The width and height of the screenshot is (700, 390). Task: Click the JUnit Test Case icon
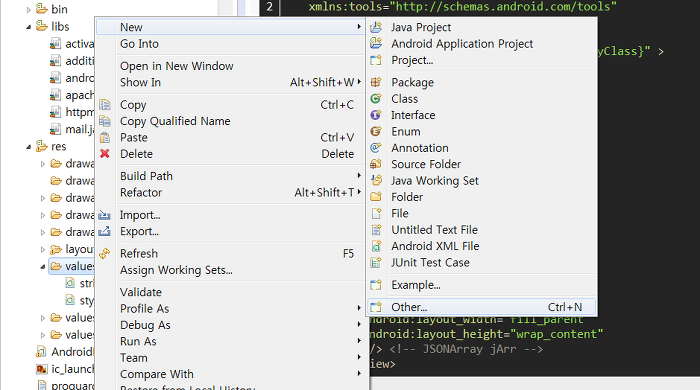[x=376, y=262]
